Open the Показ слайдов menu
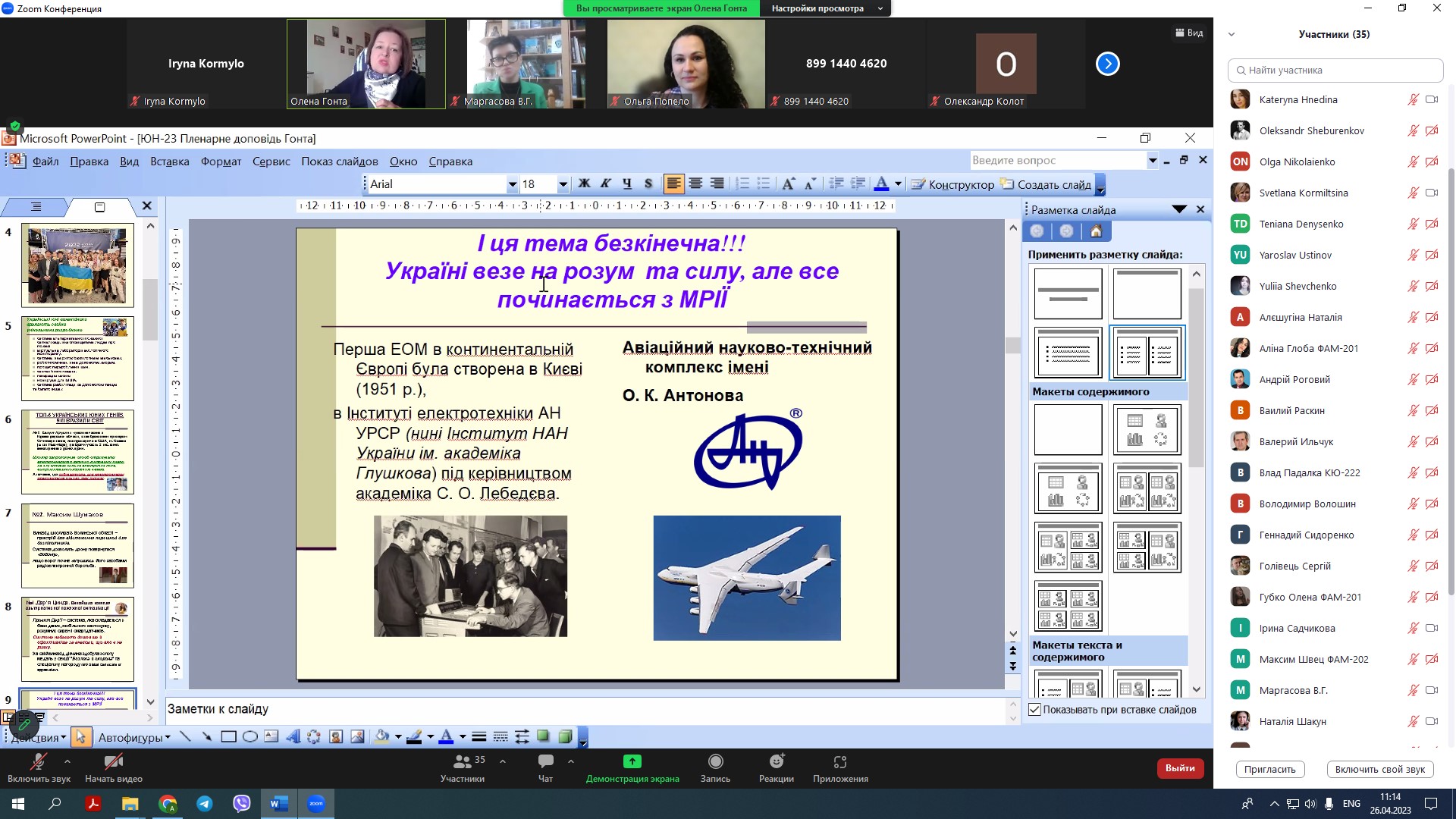The width and height of the screenshot is (1456, 819). click(339, 162)
